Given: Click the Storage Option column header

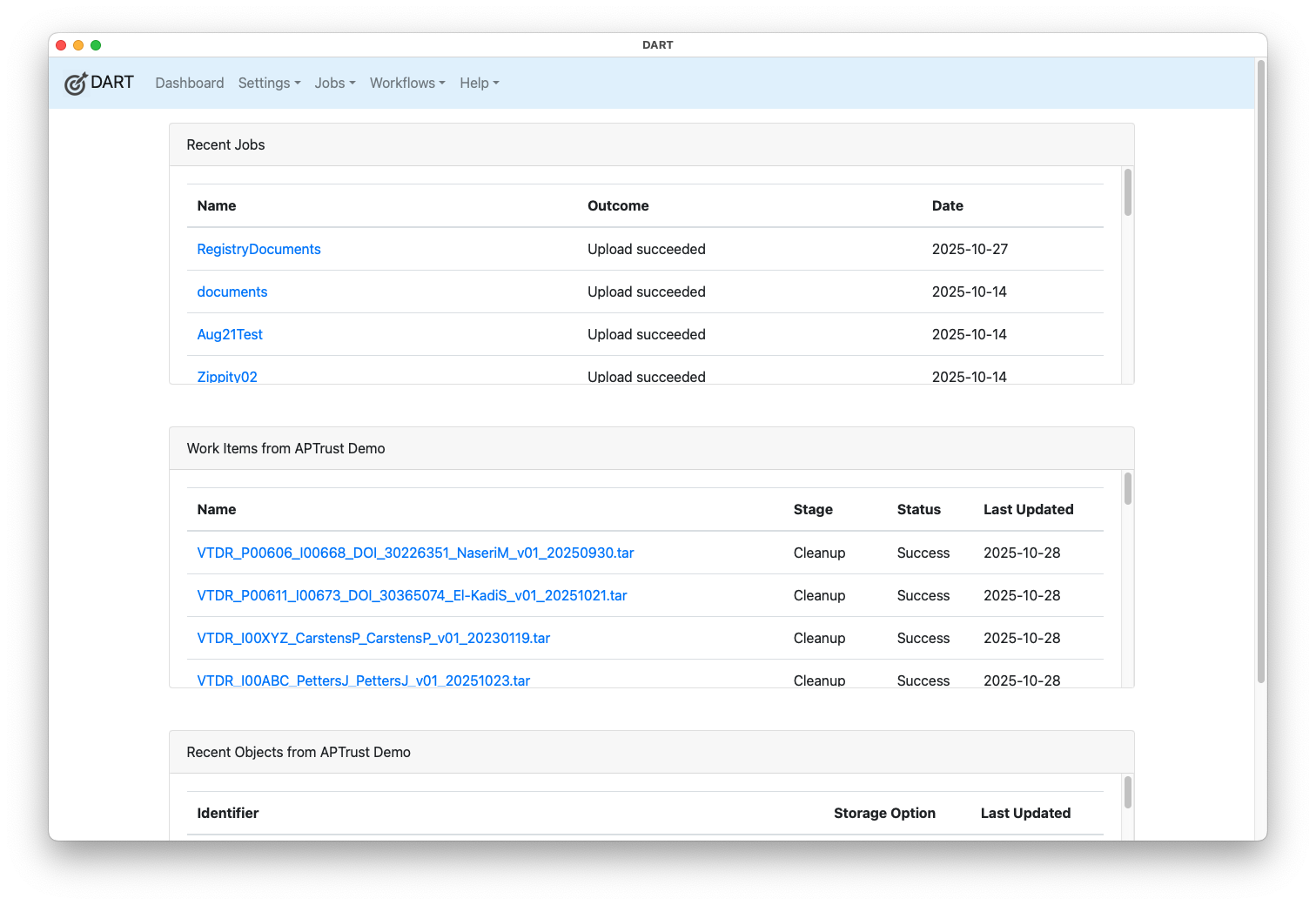Looking at the screenshot, I should 884,813.
